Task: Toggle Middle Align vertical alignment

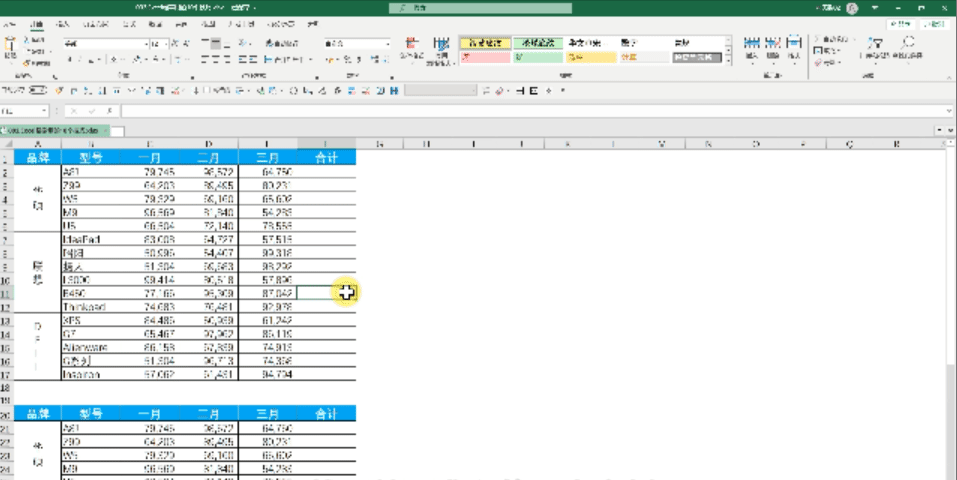Action: (216, 43)
